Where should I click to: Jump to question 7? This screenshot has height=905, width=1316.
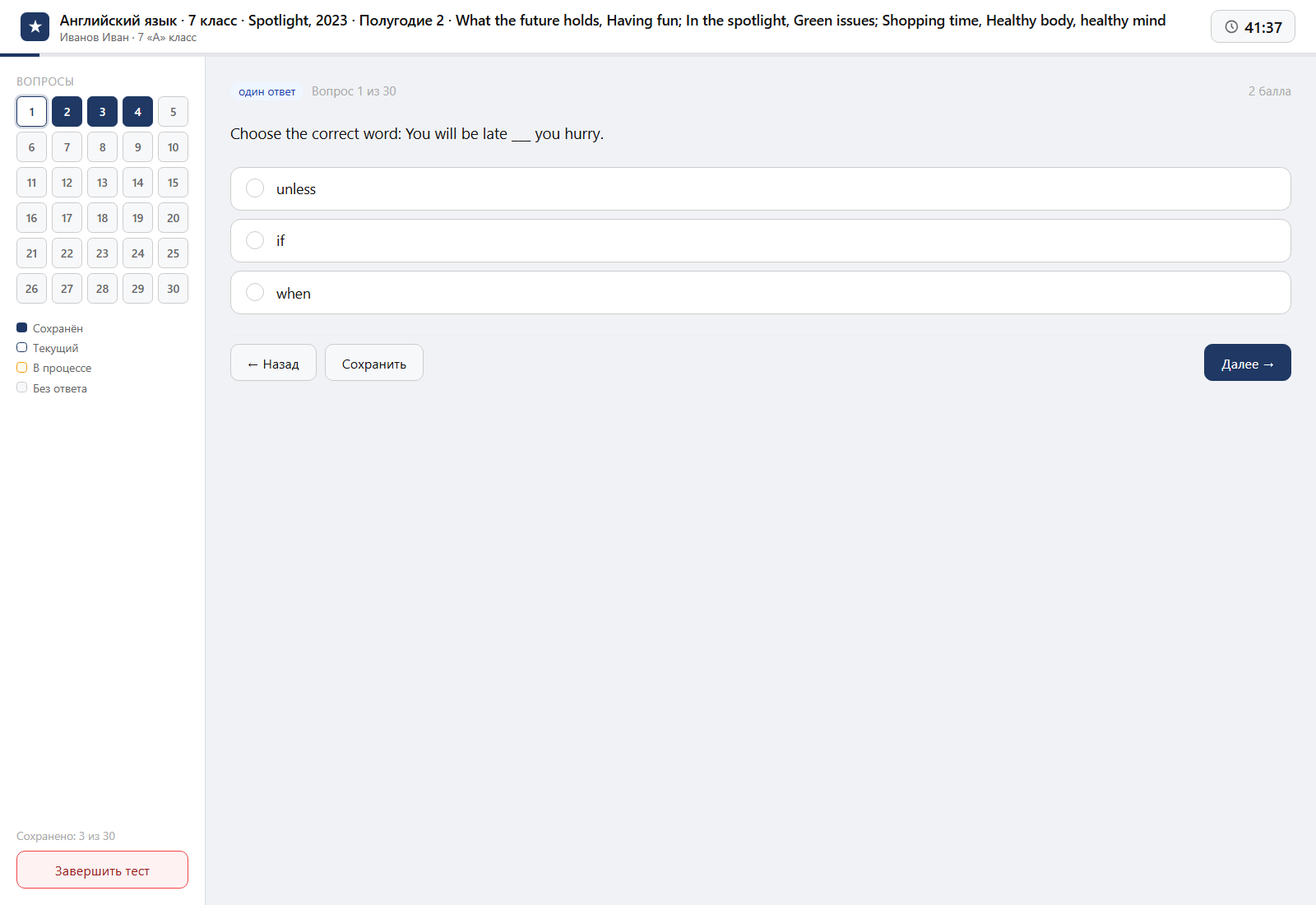(67, 147)
